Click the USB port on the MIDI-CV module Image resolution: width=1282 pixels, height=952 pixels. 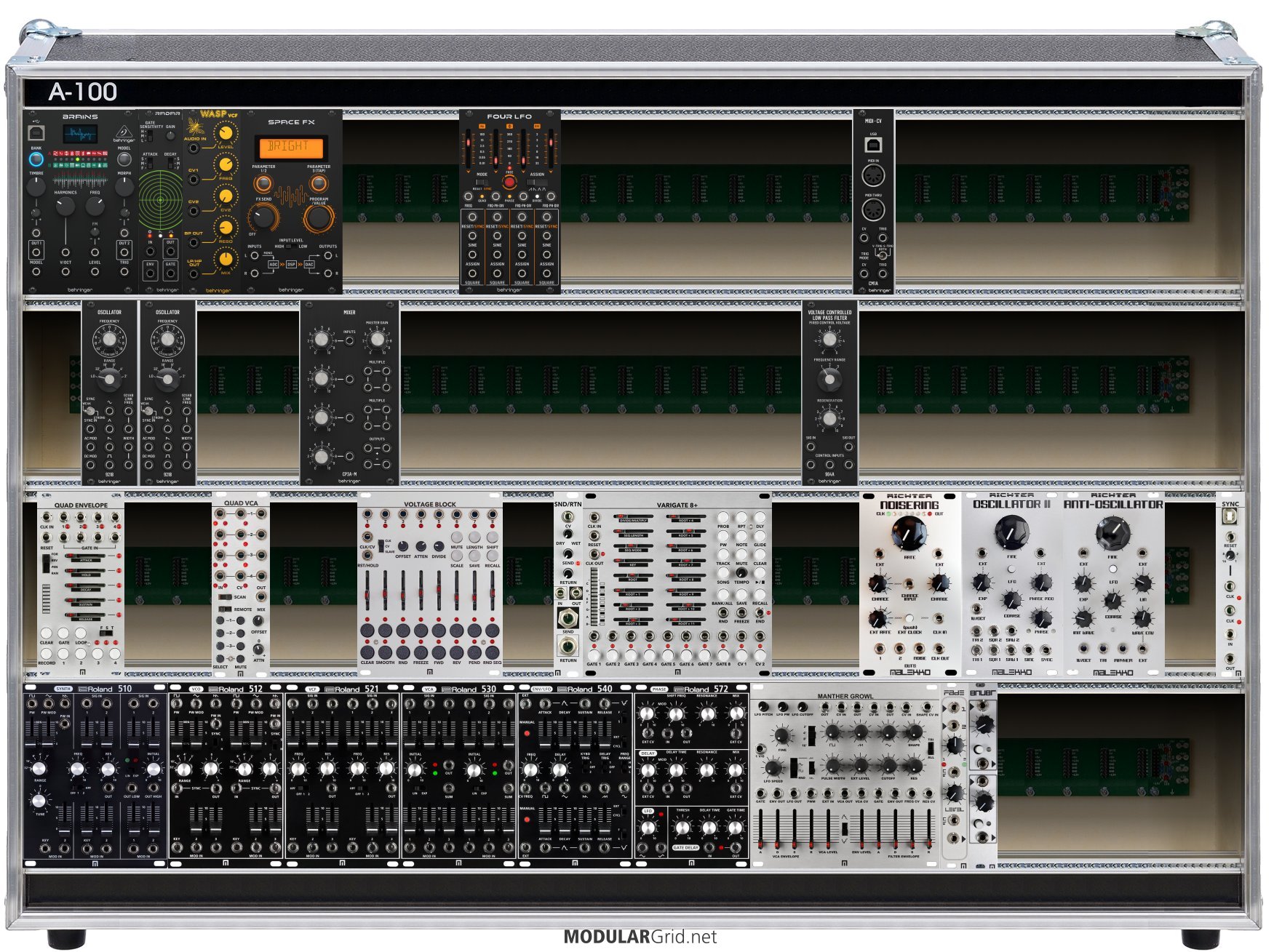click(x=872, y=145)
